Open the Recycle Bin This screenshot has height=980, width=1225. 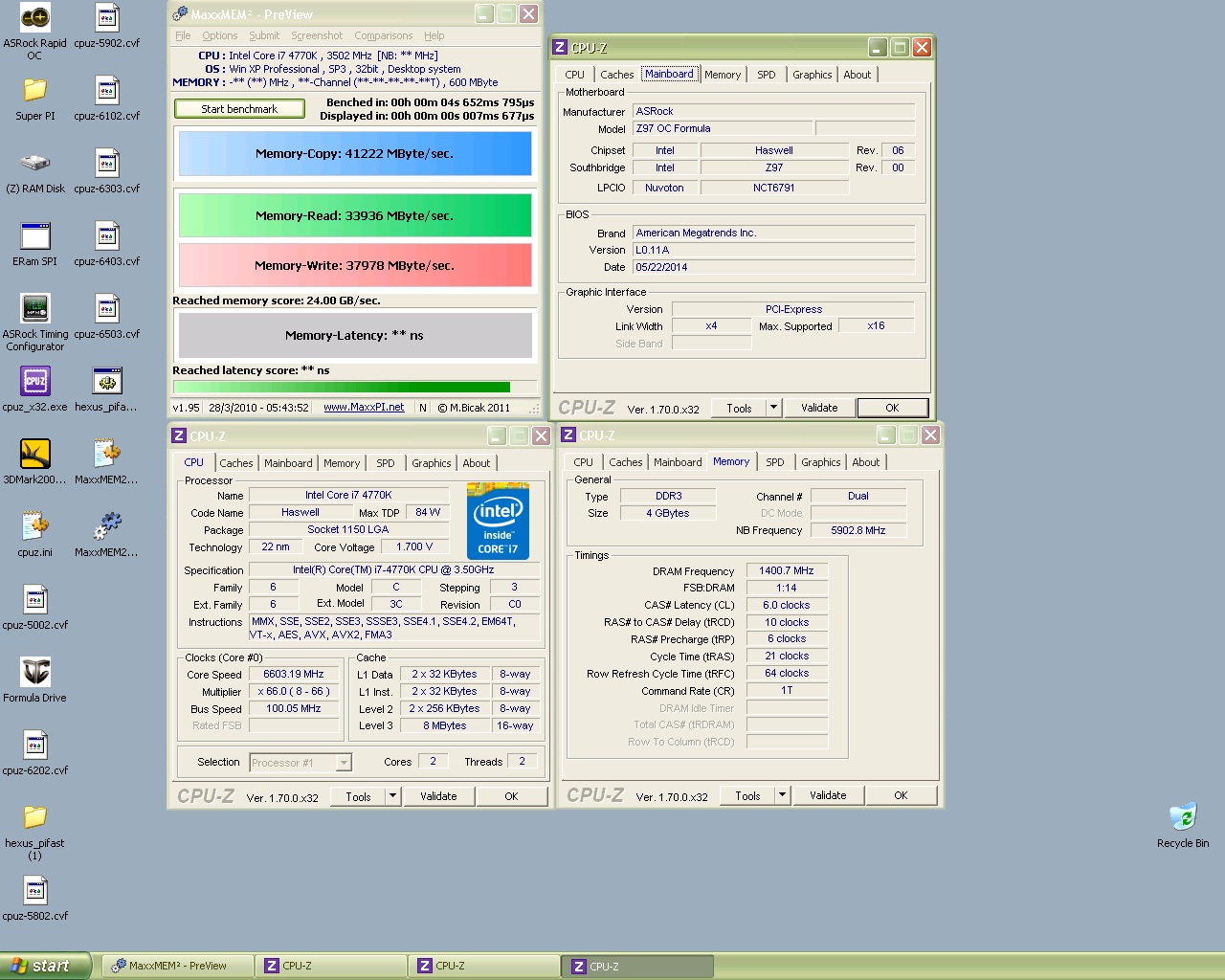tap(1183, 817)
